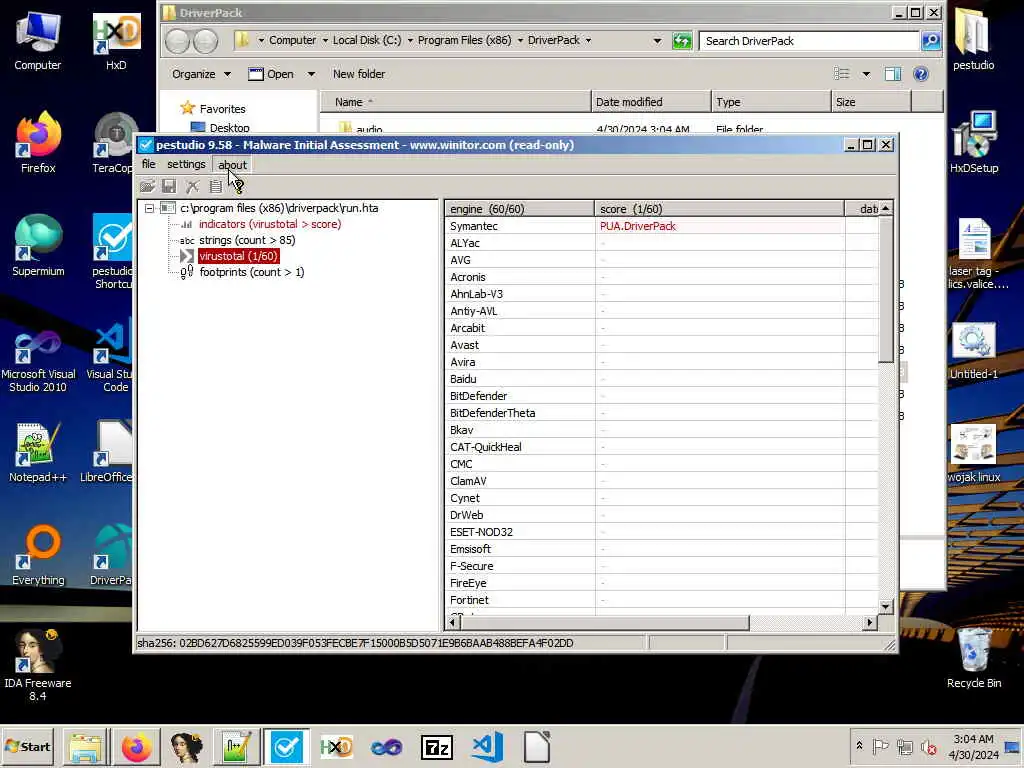1024x768 pixels.
Task: Click the copy/clipboard toolbar icon in pestudio
Action: tap(216, 186)
